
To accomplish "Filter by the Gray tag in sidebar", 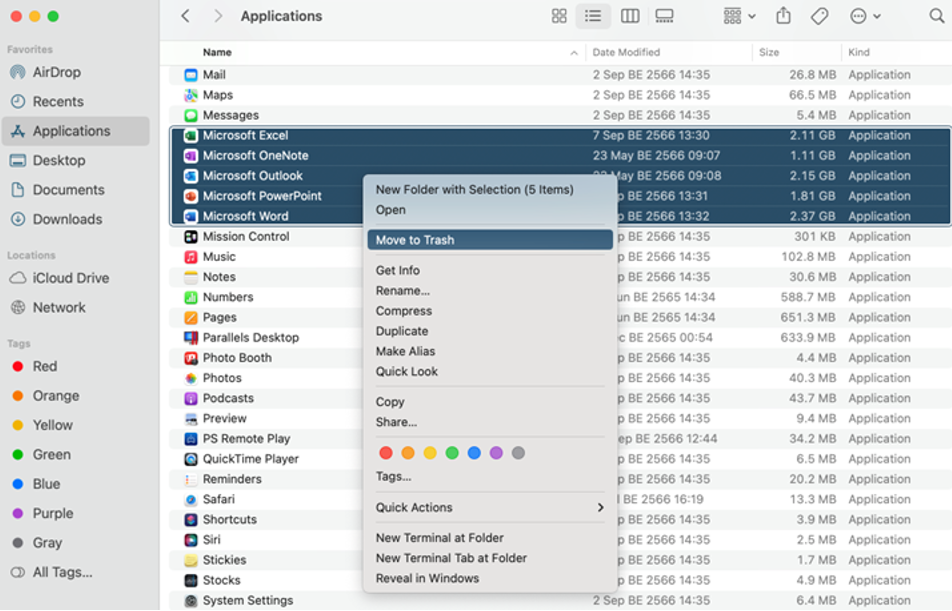I will point(75,543).
